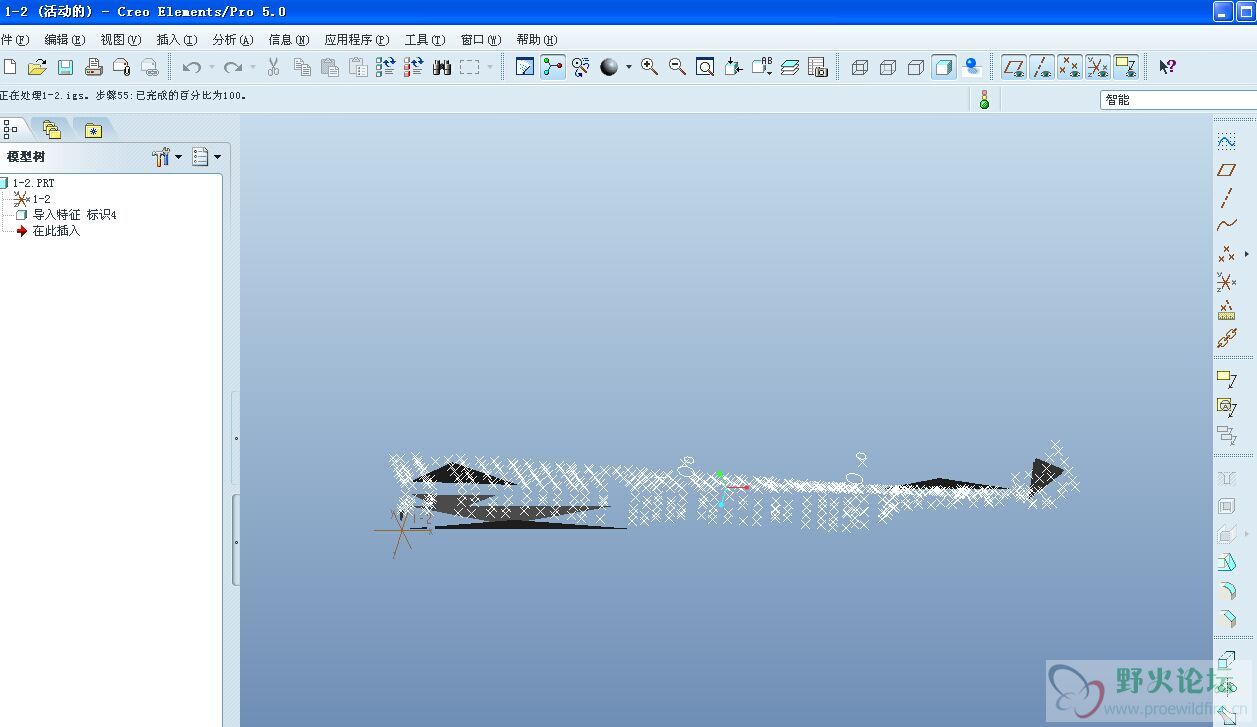Open an existing file
1257x727 pixels.
(x=37, y=67)
